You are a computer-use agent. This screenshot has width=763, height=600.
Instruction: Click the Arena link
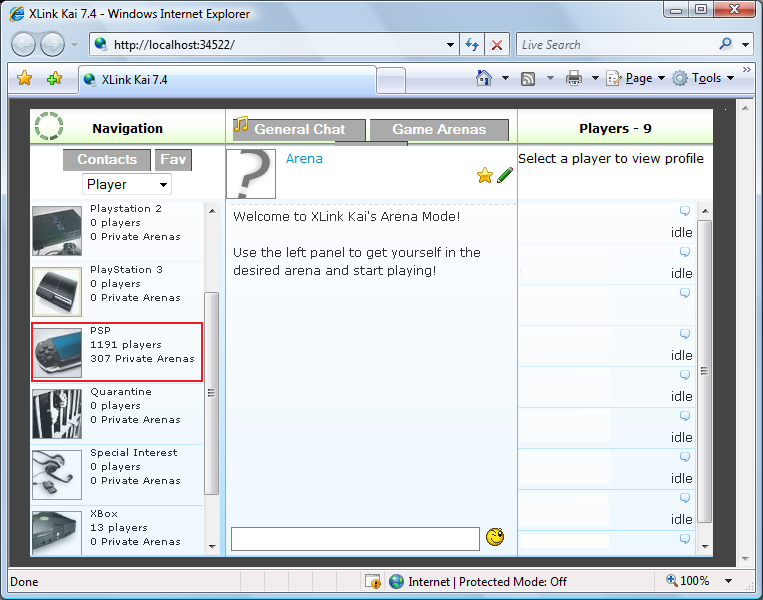(x=304, y=159)
